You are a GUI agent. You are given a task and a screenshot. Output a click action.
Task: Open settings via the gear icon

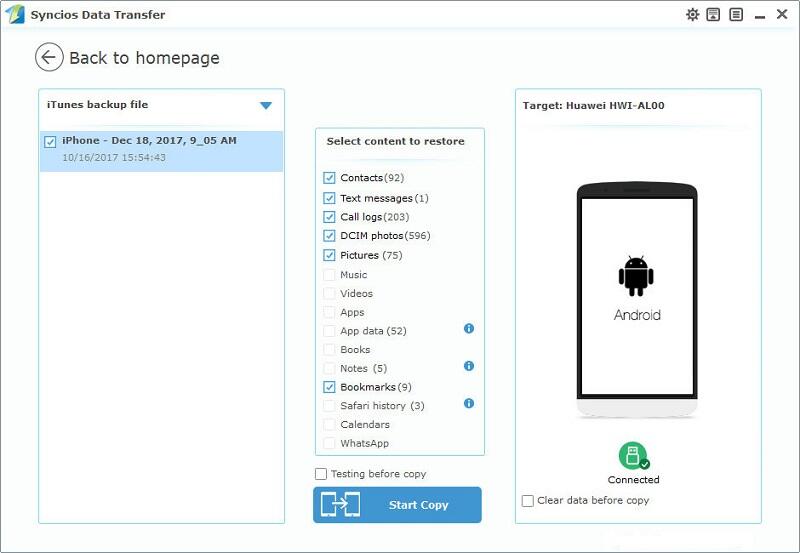pyautogui.click(x=692, y=15)
